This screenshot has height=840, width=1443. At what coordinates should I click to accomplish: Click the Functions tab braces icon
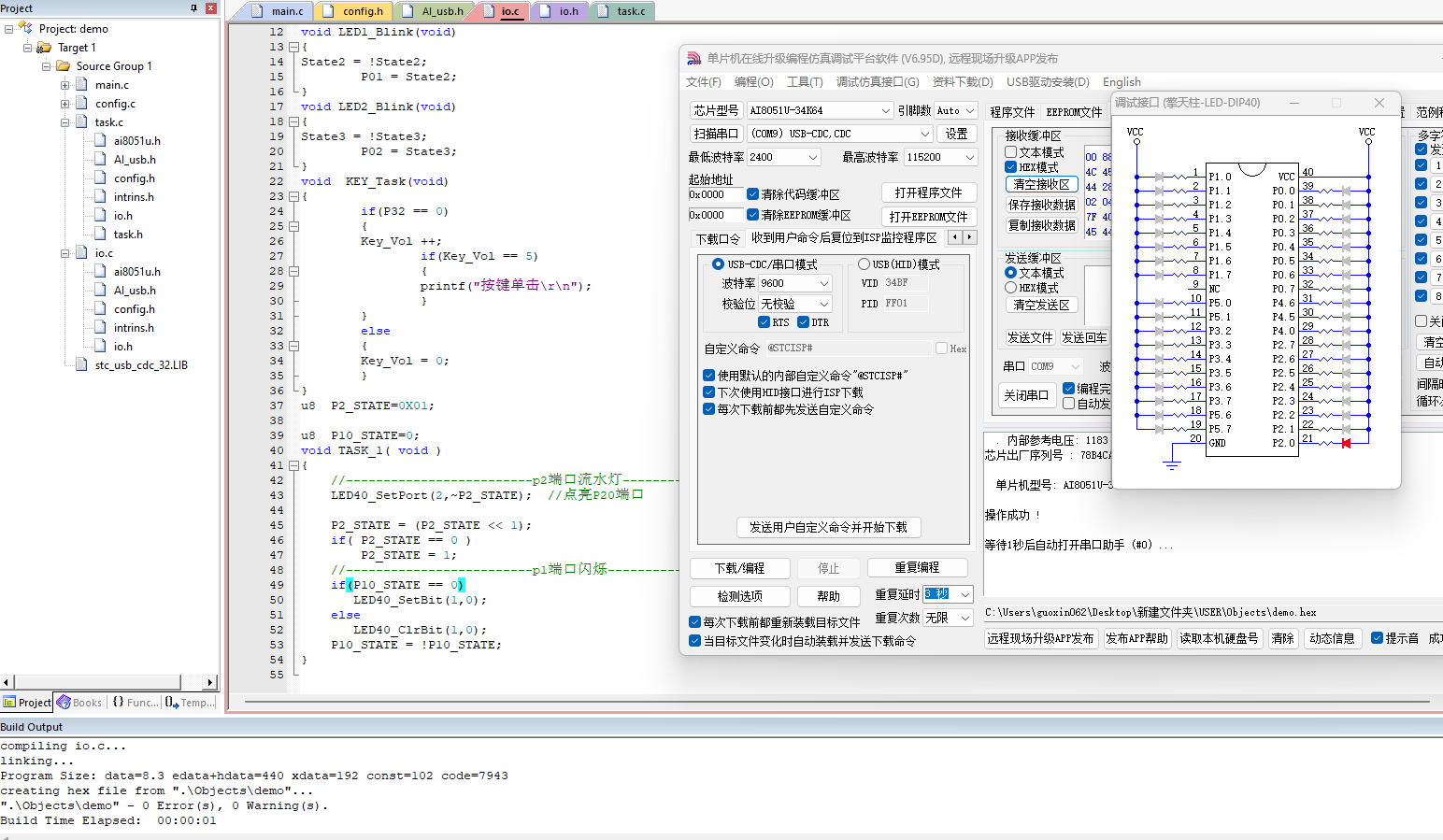tap(118, 702)
